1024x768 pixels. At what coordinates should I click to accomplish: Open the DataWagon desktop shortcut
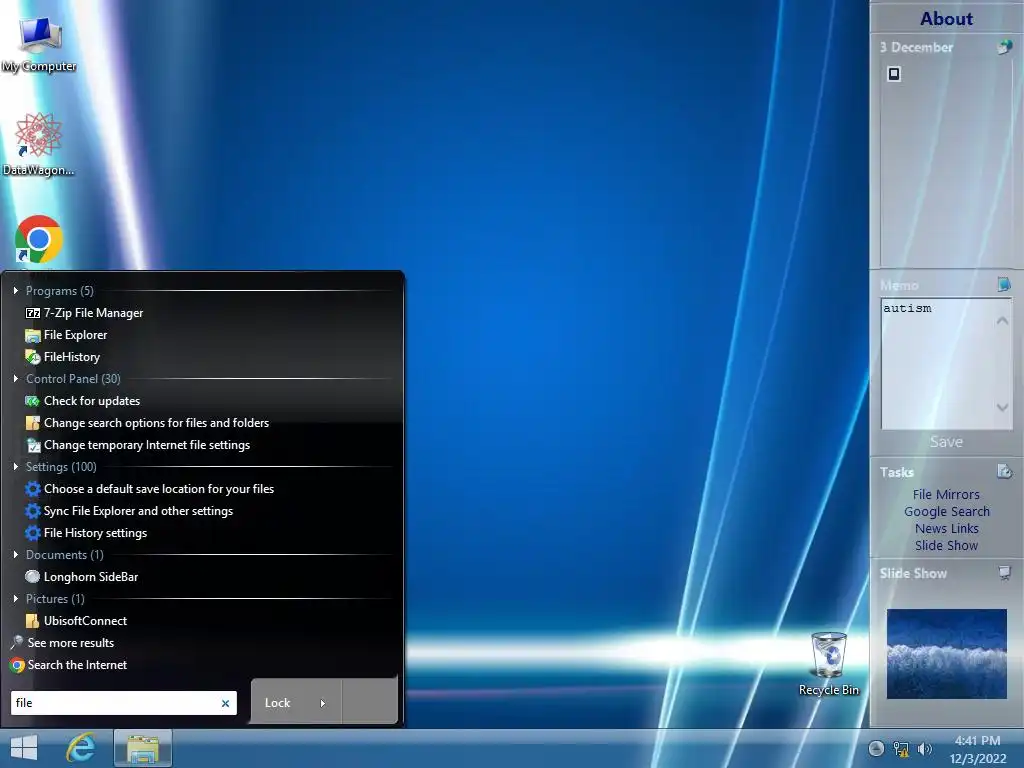pyautogui.click(x=39, y=144)
